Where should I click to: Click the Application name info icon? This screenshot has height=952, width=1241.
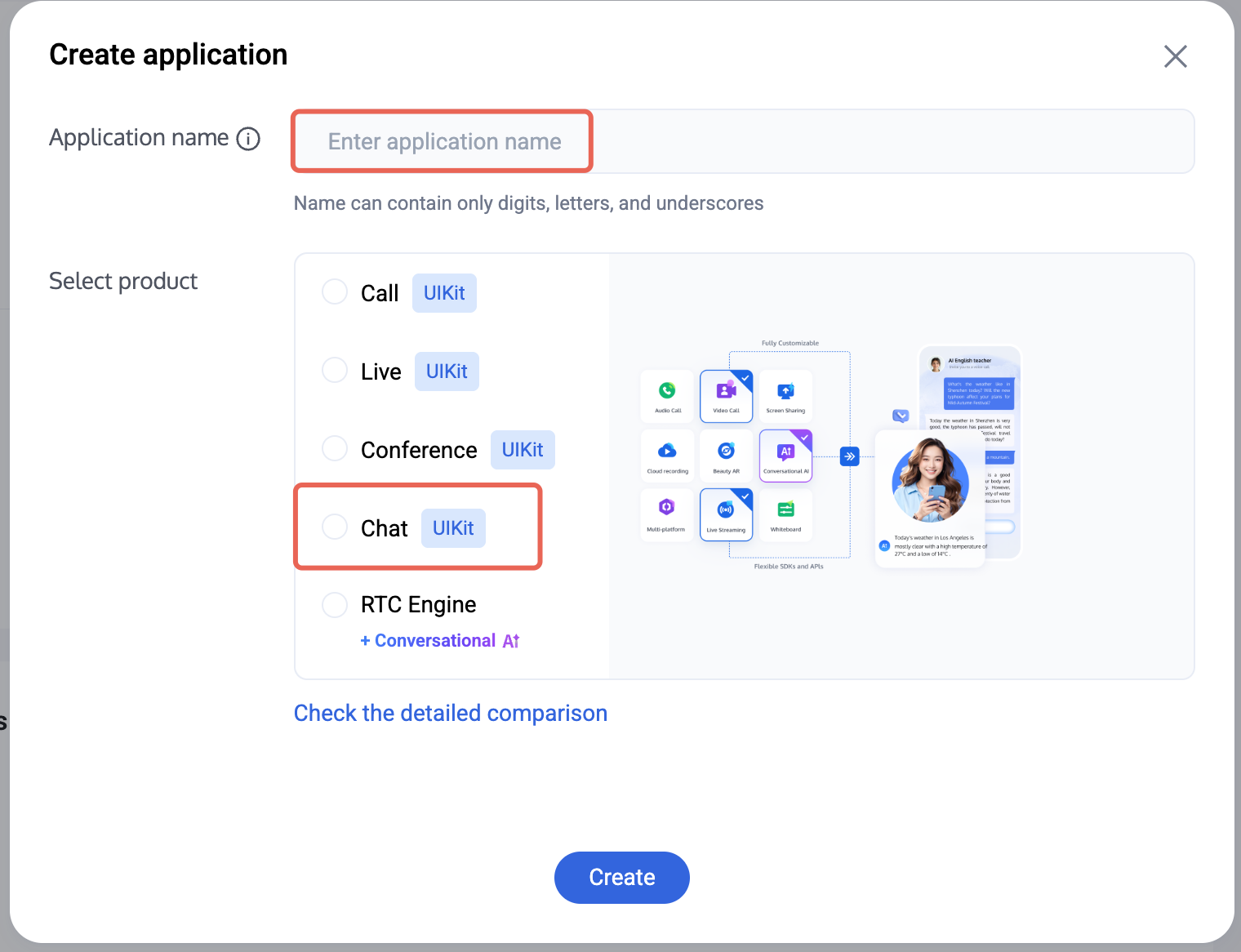pos(248,139)
